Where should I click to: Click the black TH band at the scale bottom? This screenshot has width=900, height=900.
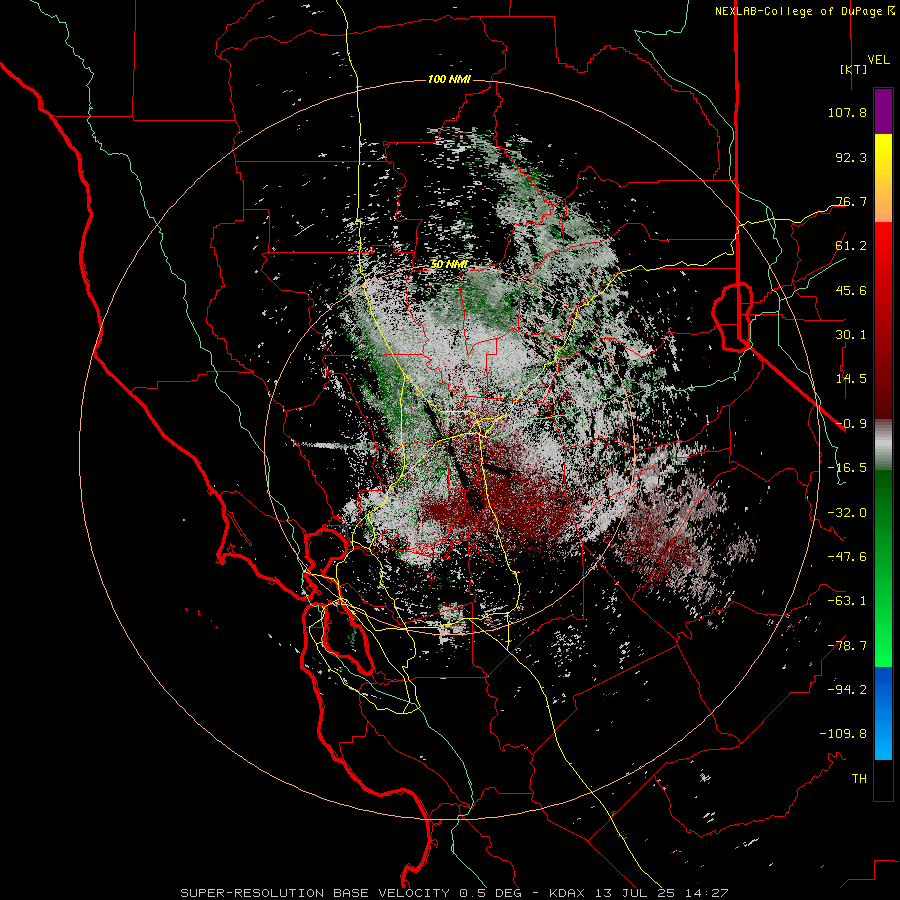[x=883, y=780]
